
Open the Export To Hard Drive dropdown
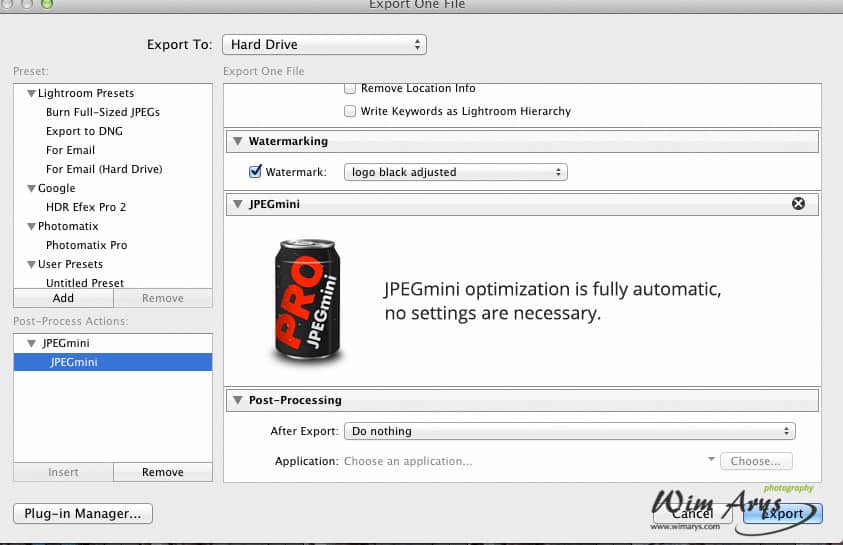click(324, 45)
